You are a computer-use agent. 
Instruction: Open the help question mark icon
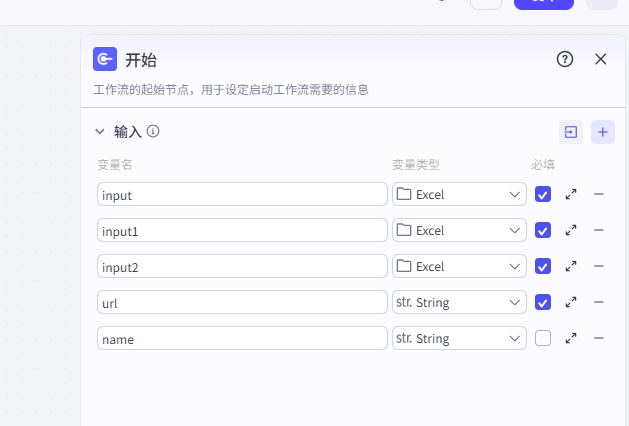[564, 59]
